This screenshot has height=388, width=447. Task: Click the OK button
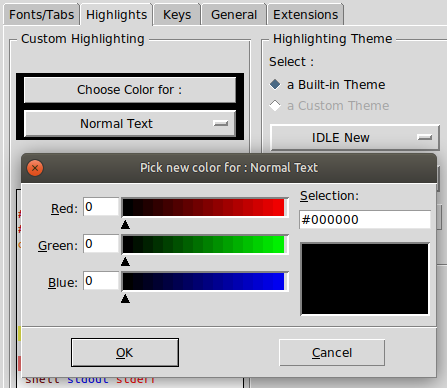pos(125,353)
